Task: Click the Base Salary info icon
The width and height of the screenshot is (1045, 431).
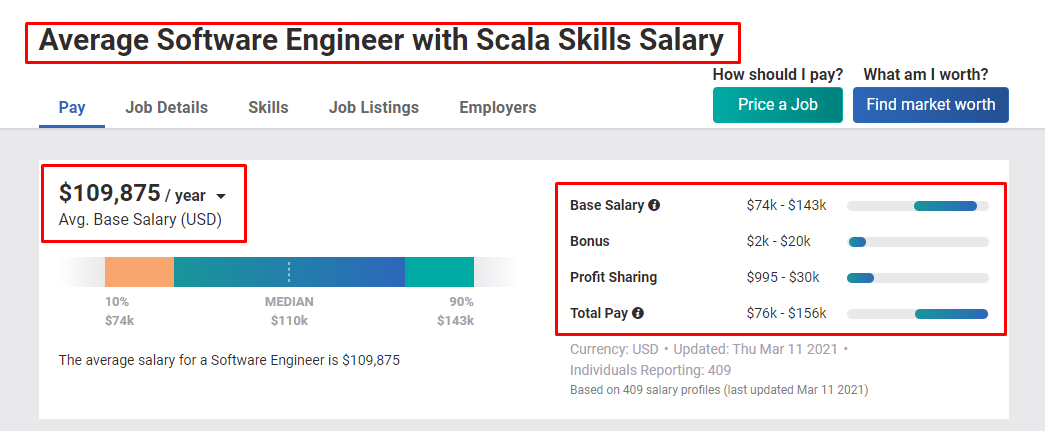Action: 654,205
